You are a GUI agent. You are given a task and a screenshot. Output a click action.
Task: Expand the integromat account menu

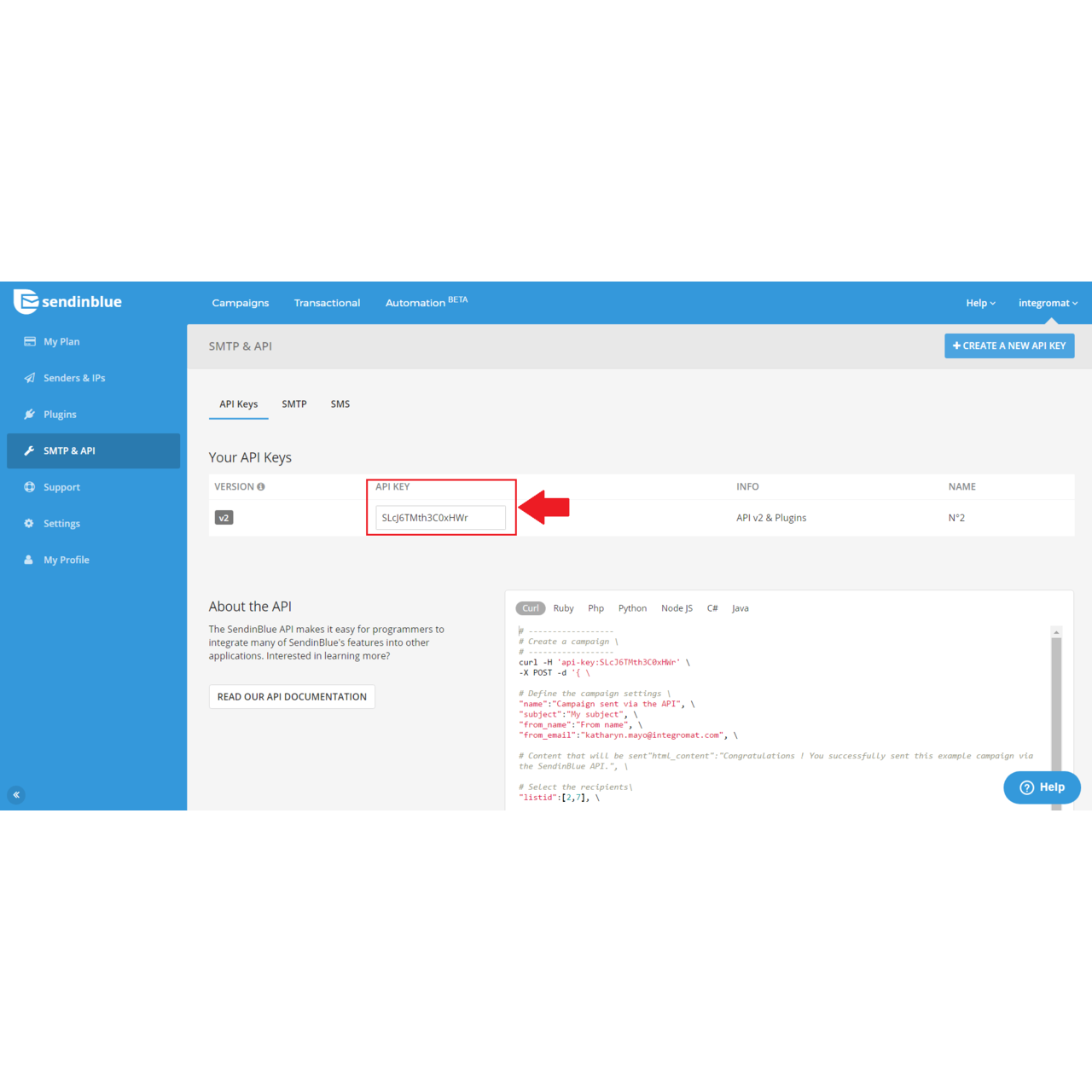pos(1048,303)
